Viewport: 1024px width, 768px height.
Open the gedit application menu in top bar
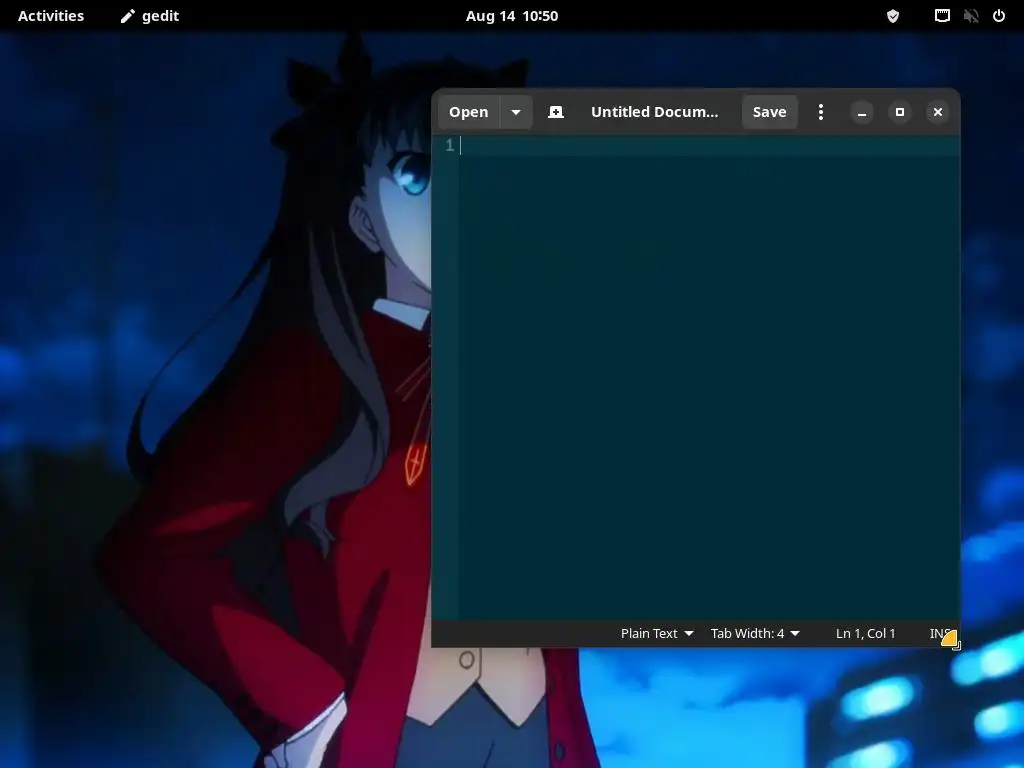[150, 16]
